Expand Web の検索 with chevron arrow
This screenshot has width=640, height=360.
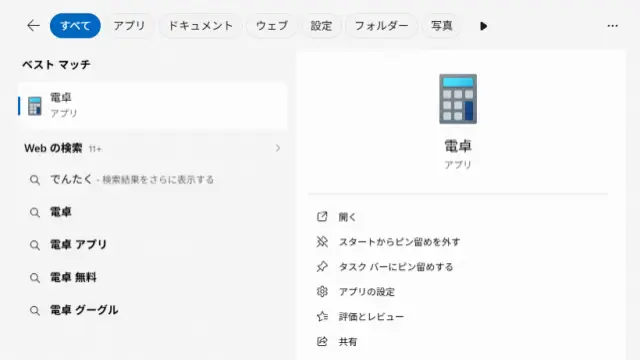tap(278, 148)
